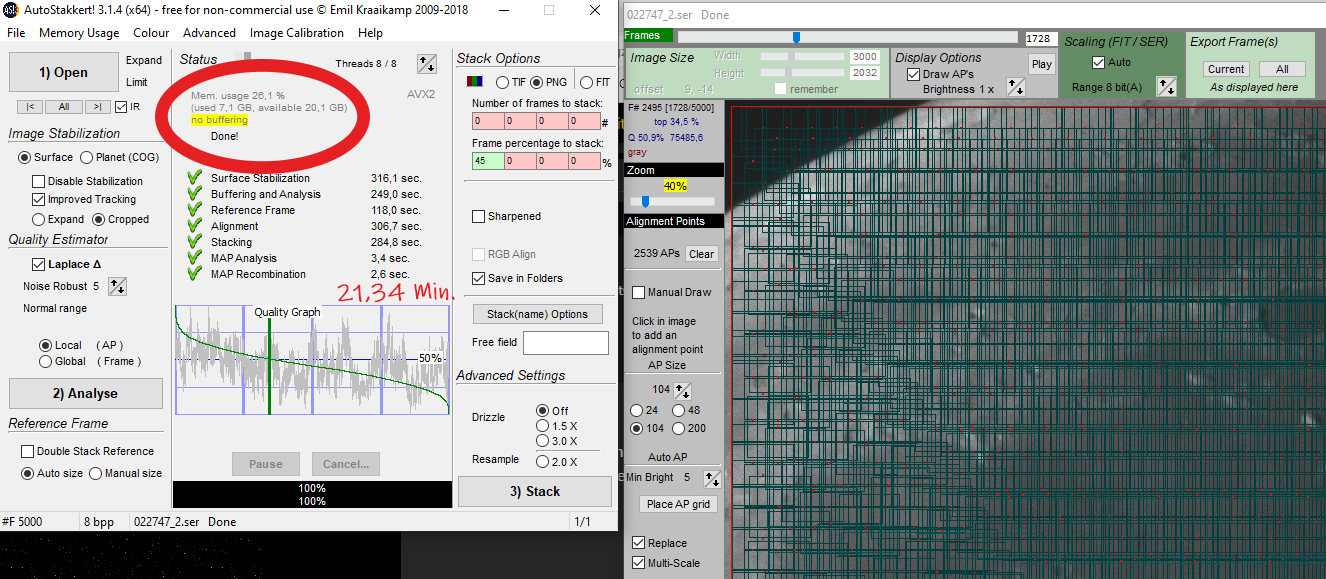Screen dimensions: 1326x579
Task: Click the Free field text input
Action: pyautogui.click(x=565, y=343)
